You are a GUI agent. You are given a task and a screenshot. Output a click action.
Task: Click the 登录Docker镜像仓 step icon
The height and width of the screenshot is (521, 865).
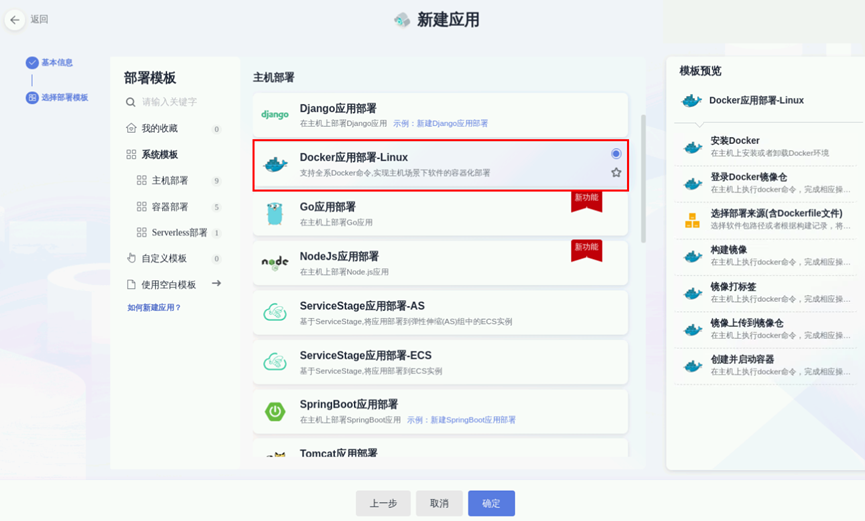[692, 184]
